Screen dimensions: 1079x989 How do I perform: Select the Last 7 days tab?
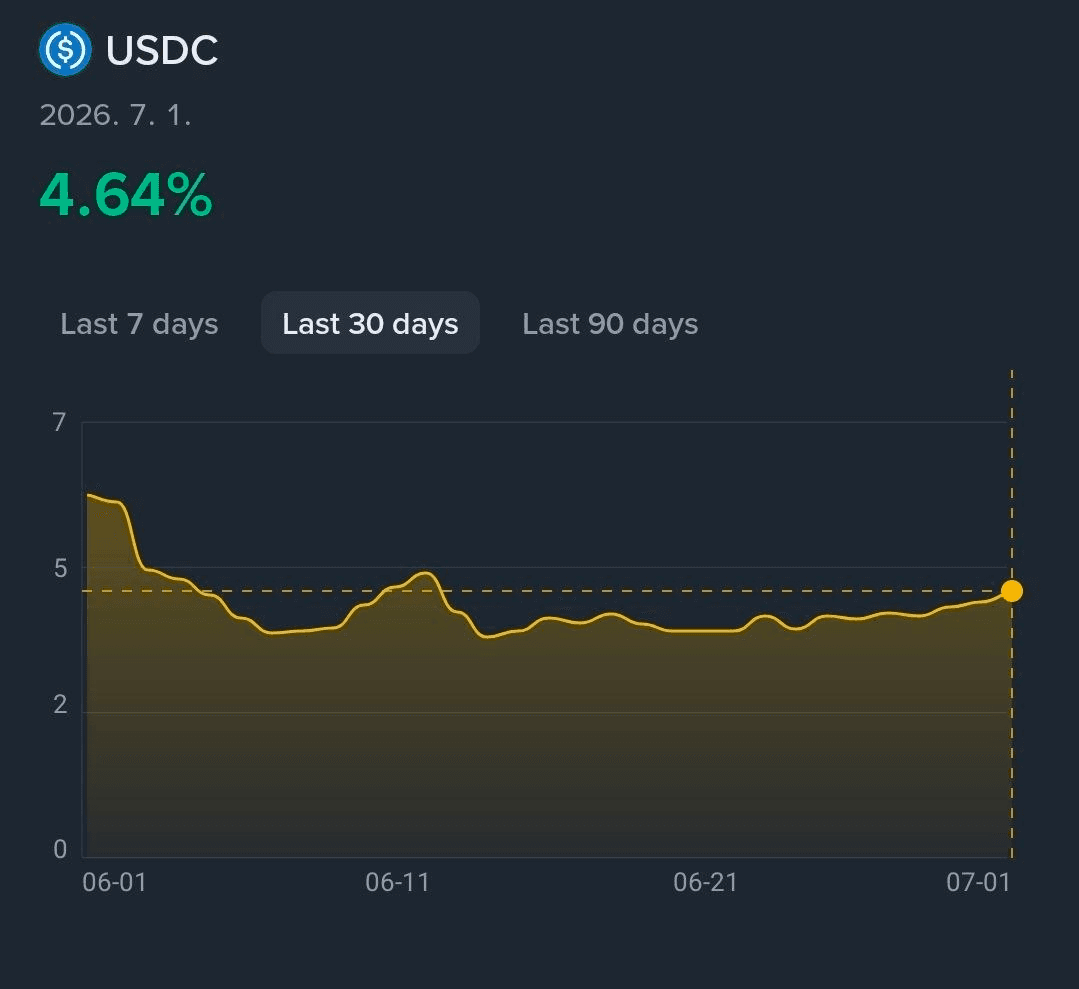(139, 323)
